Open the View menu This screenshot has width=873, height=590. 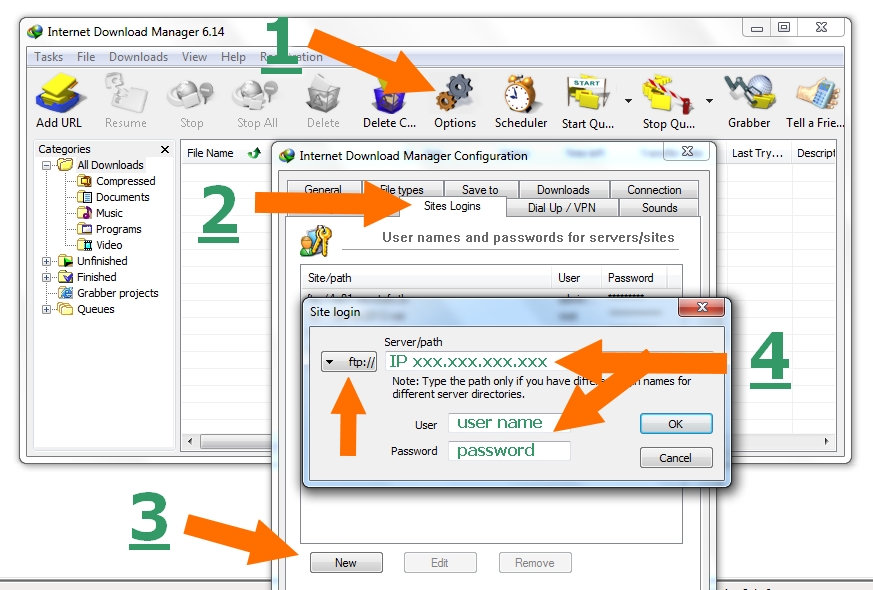click(x=194, y=57)
